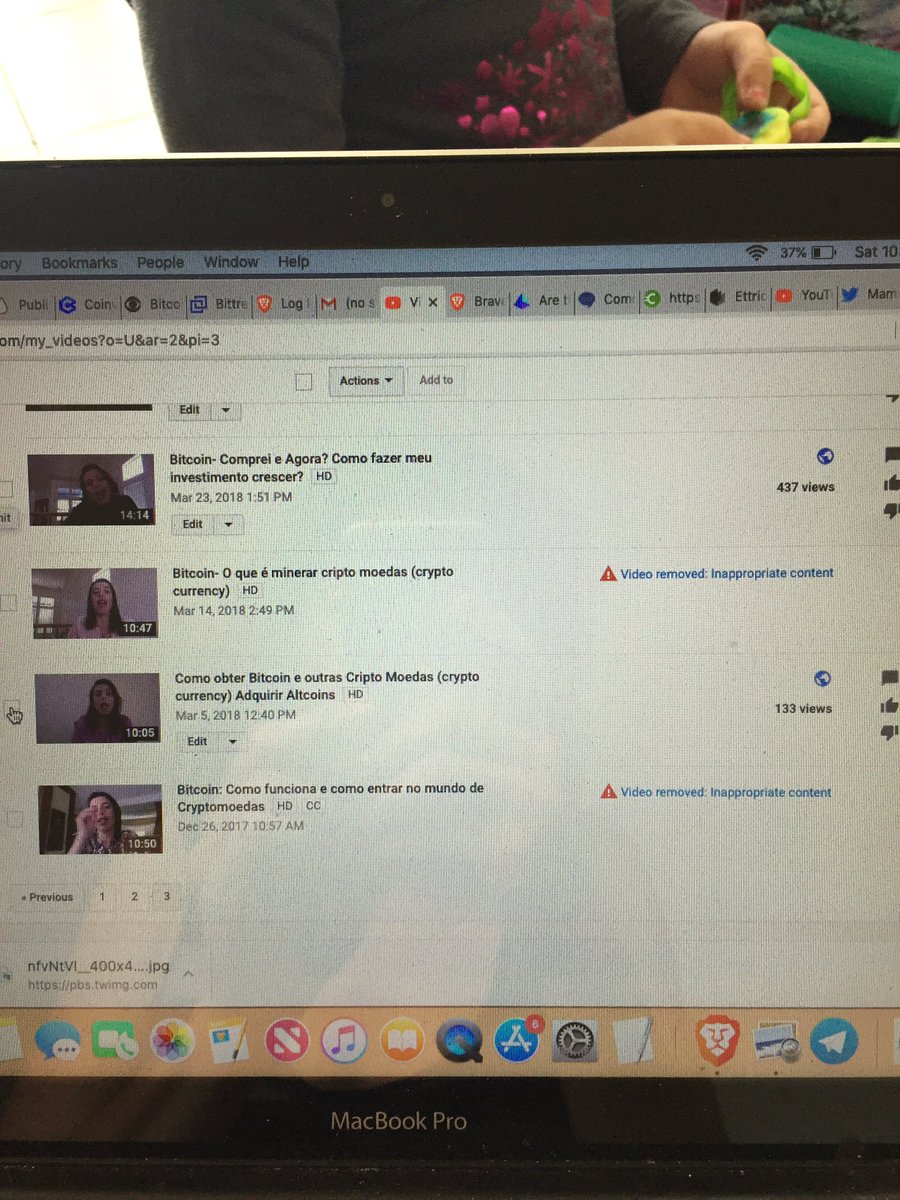Click the warning triangle on the Cryptomoedas video
The width and height of the screenshot is (900, 1200).
click(608, 792)
